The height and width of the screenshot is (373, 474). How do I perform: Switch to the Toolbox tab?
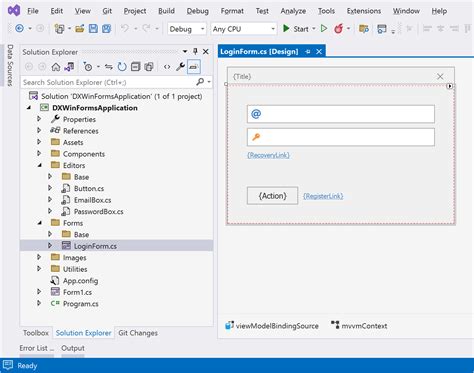pyautogui.click(x=36, y=333)
